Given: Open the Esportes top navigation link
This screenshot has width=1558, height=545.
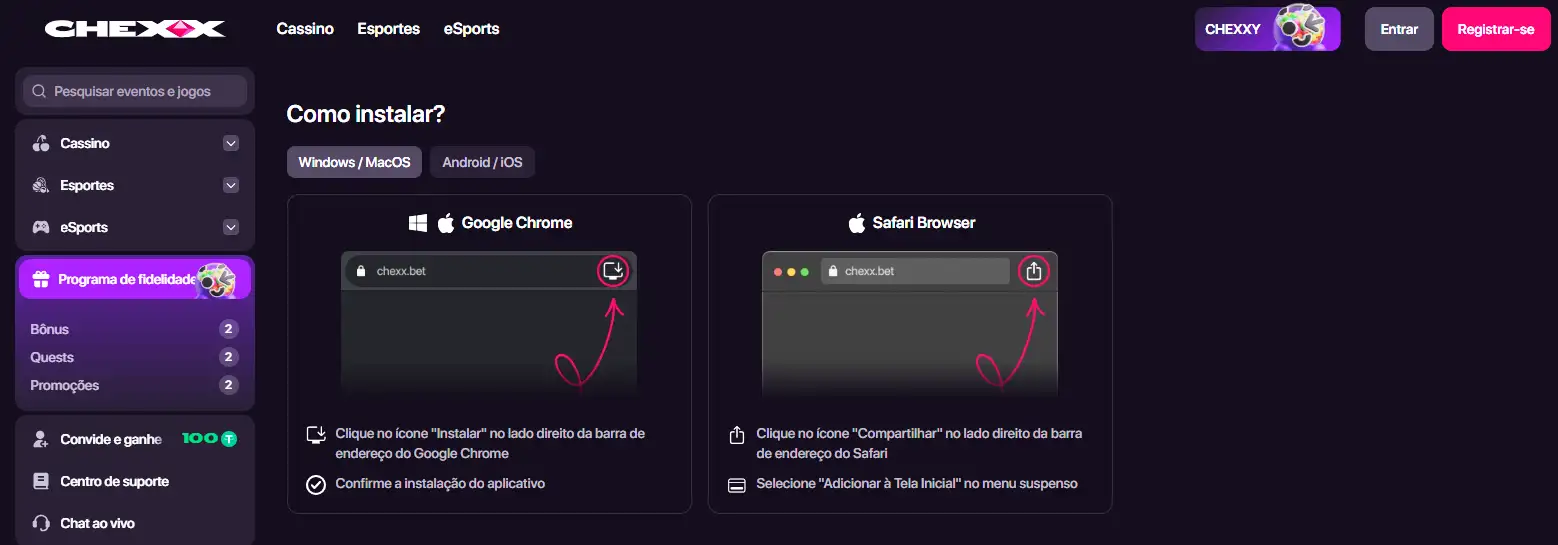Looking at the screenshot, I should pos(389,29).
